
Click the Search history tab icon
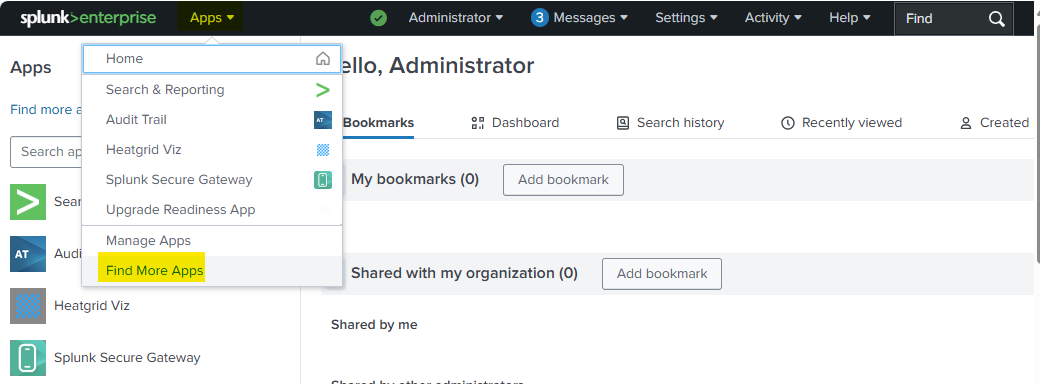[x=622, y=123]
